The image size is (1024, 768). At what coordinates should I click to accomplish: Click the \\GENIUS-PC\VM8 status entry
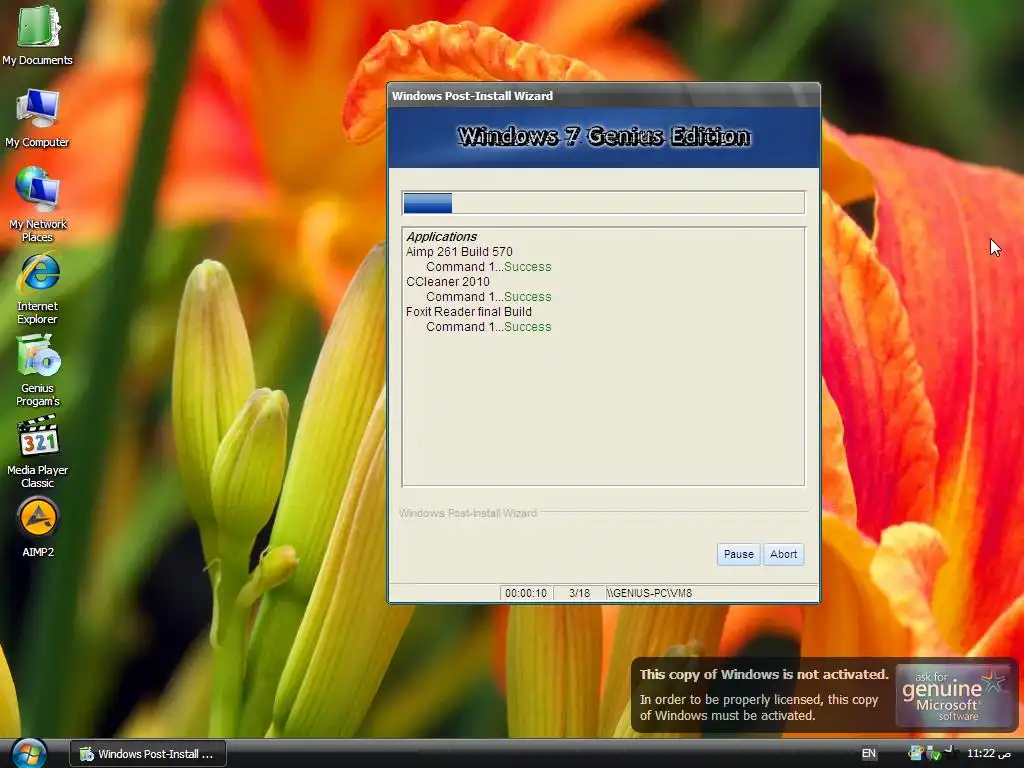tap(649, 593)
